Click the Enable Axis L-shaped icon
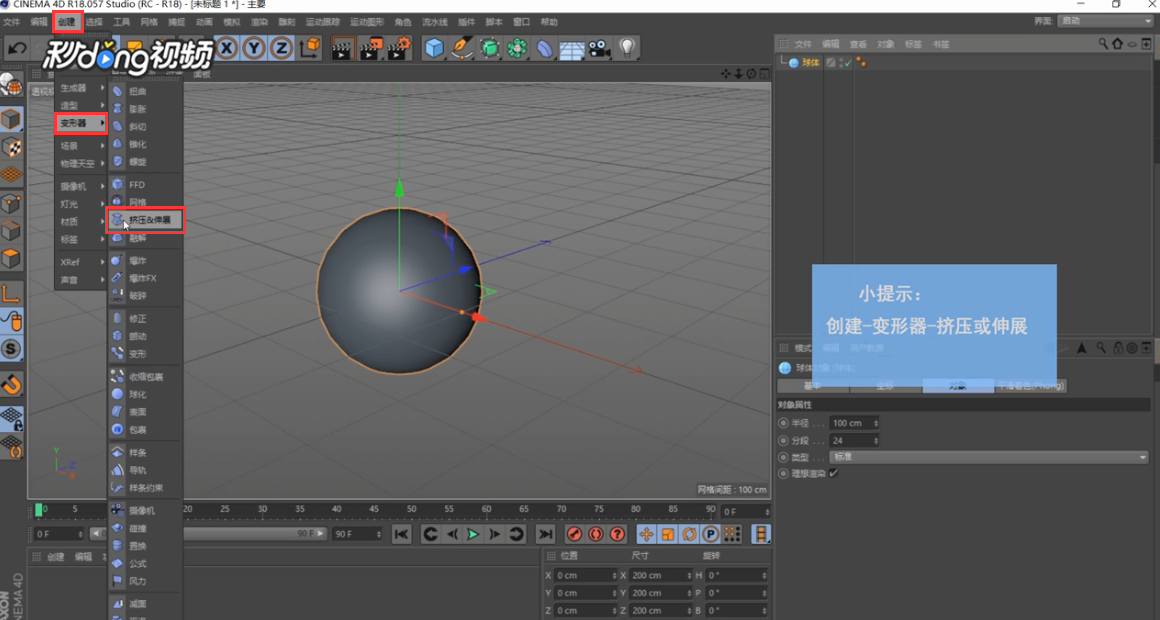1160x620 pixels. point(11,293)
